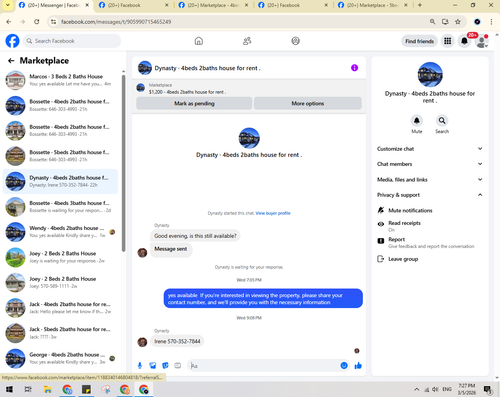Expand Chat members section
The height and width of the screenshot is (397, 500).
click(430, 164)
